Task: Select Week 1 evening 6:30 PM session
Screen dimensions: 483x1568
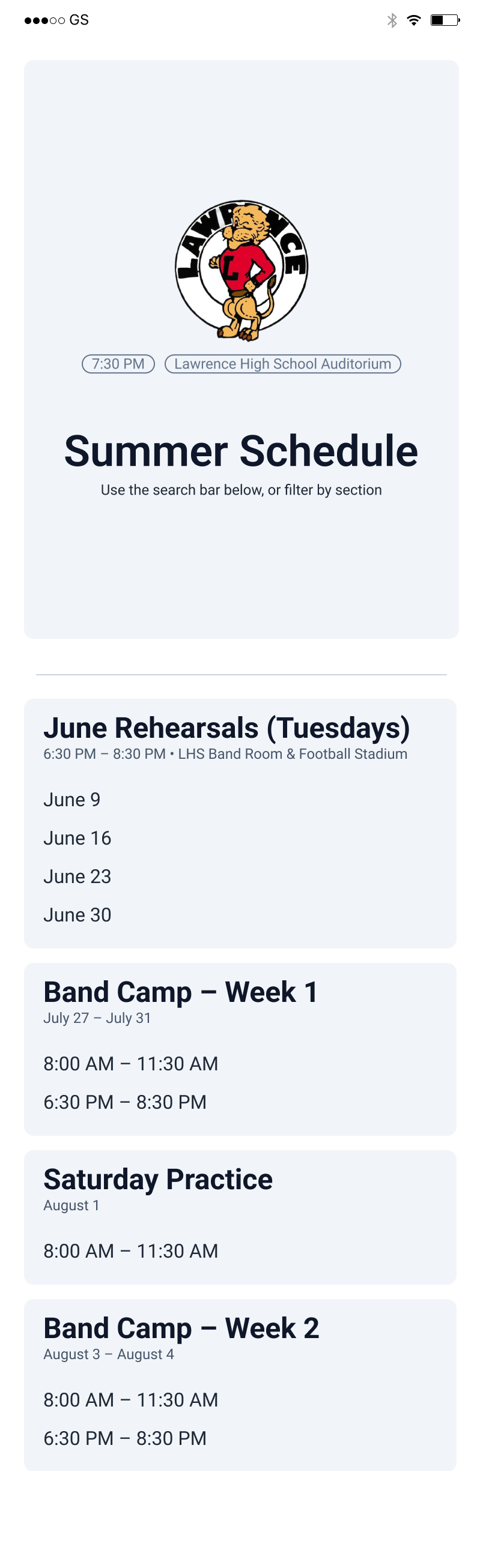Action: [125, 1102]
